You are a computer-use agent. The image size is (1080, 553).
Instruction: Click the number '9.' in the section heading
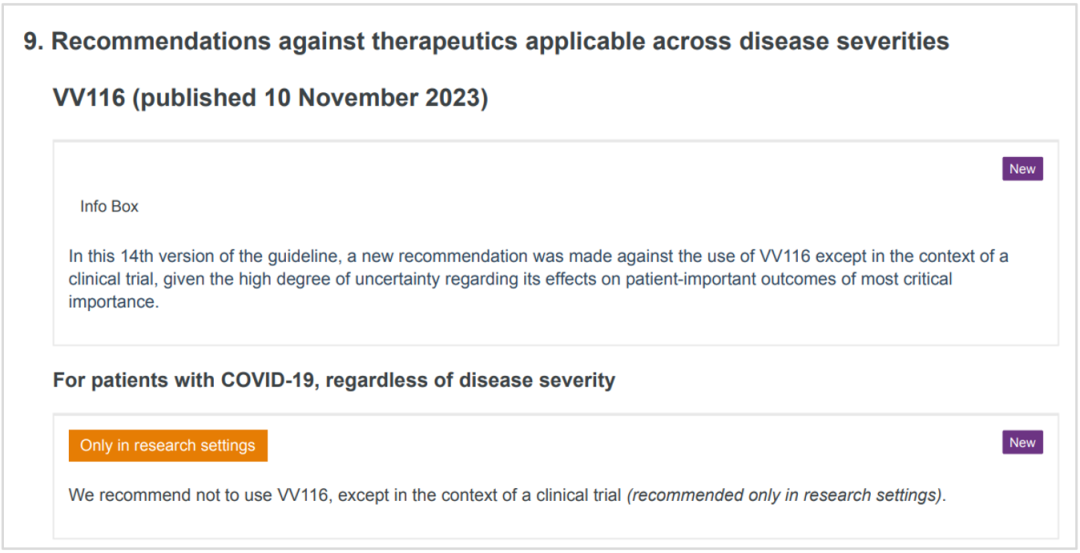pyautogui.click(x=34, y=41)
